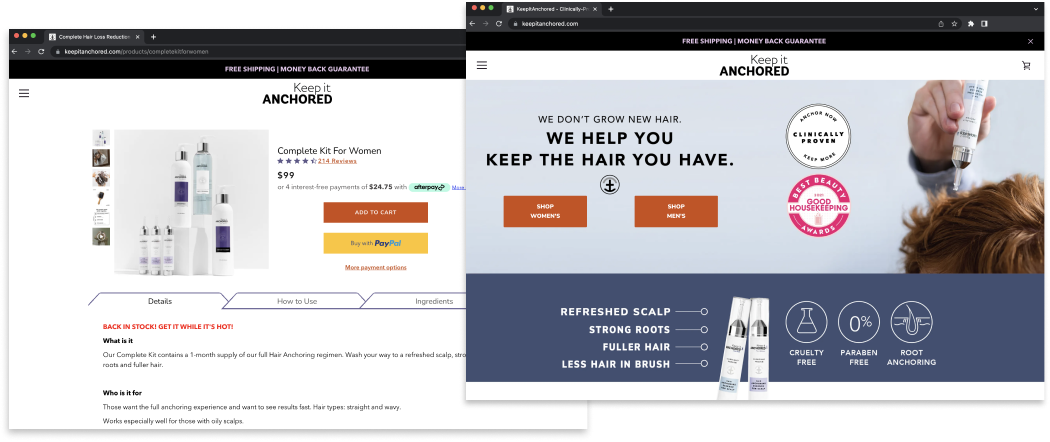Select the KeepItAnchored homepage browser tab

(552, 9)
